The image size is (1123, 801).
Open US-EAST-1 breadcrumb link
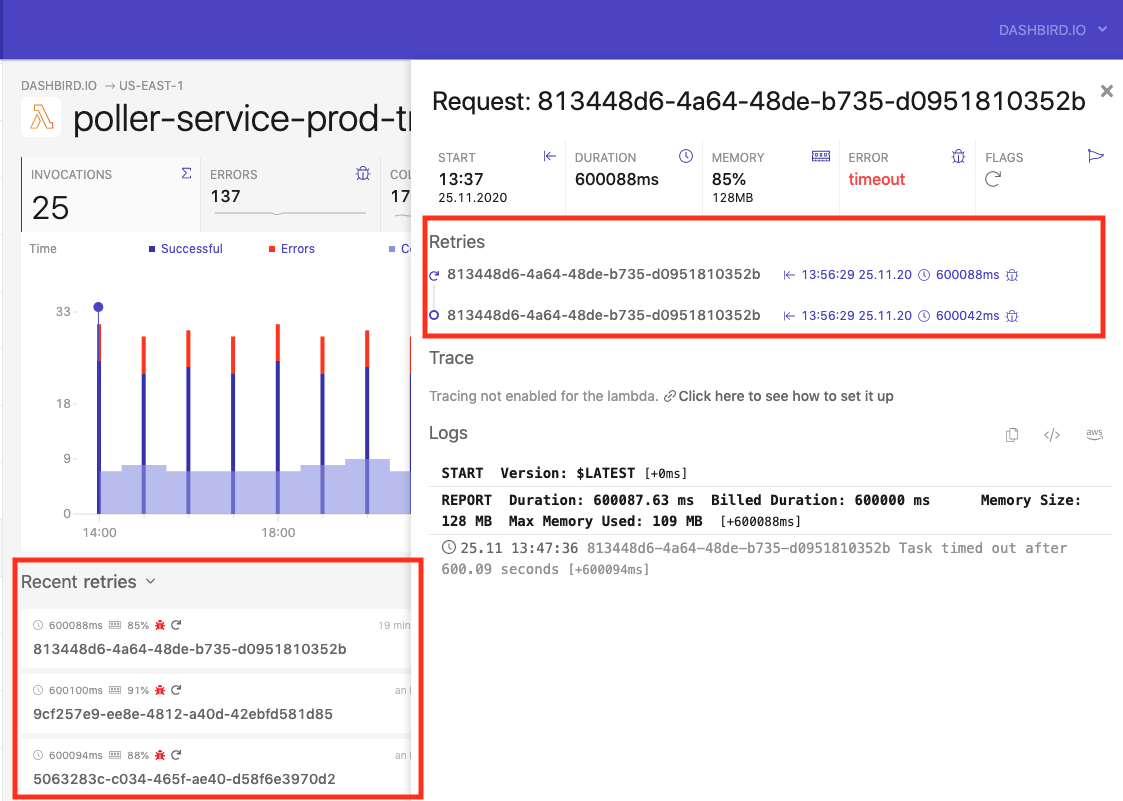point(151,86)
